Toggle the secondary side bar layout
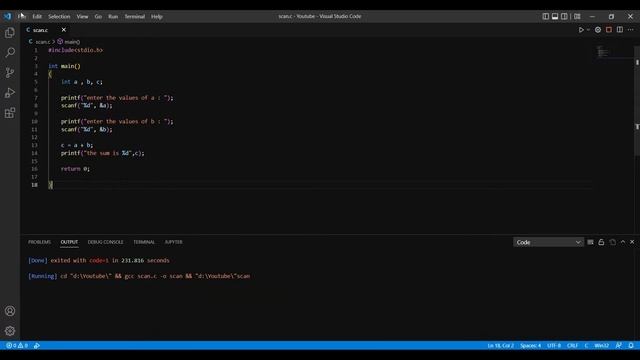 click(564, 16)
